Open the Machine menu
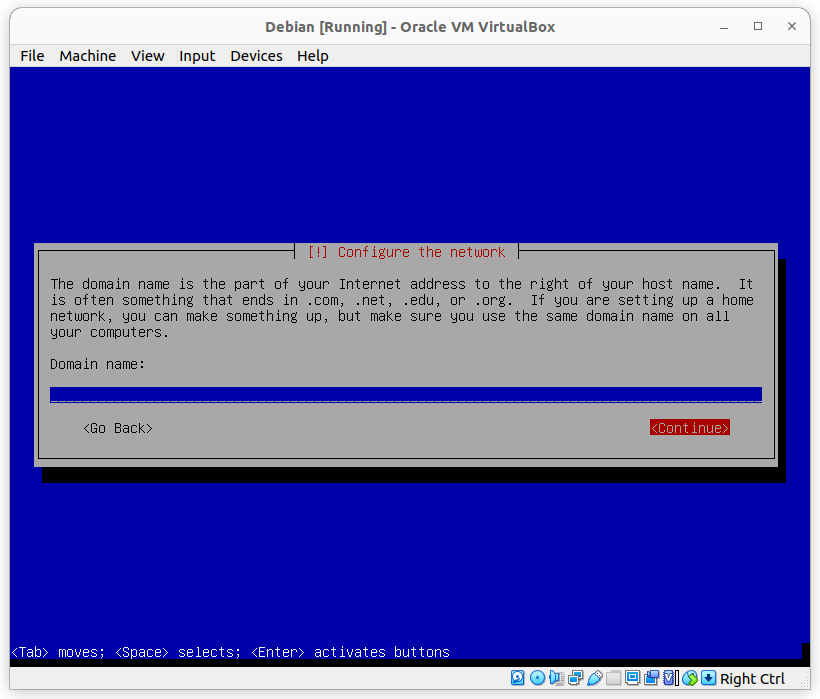This screenshot has width=820, height=699. 87,56
